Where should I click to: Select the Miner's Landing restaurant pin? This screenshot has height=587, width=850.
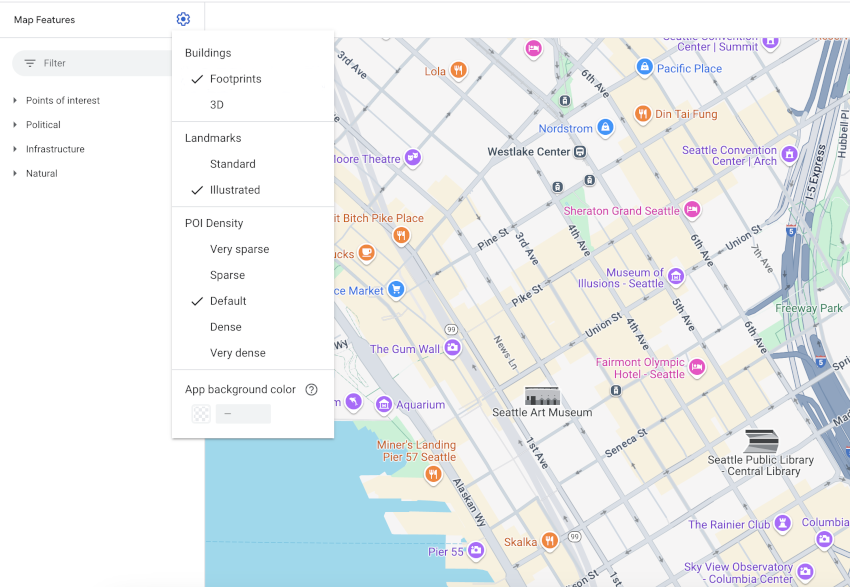[433, 475]
